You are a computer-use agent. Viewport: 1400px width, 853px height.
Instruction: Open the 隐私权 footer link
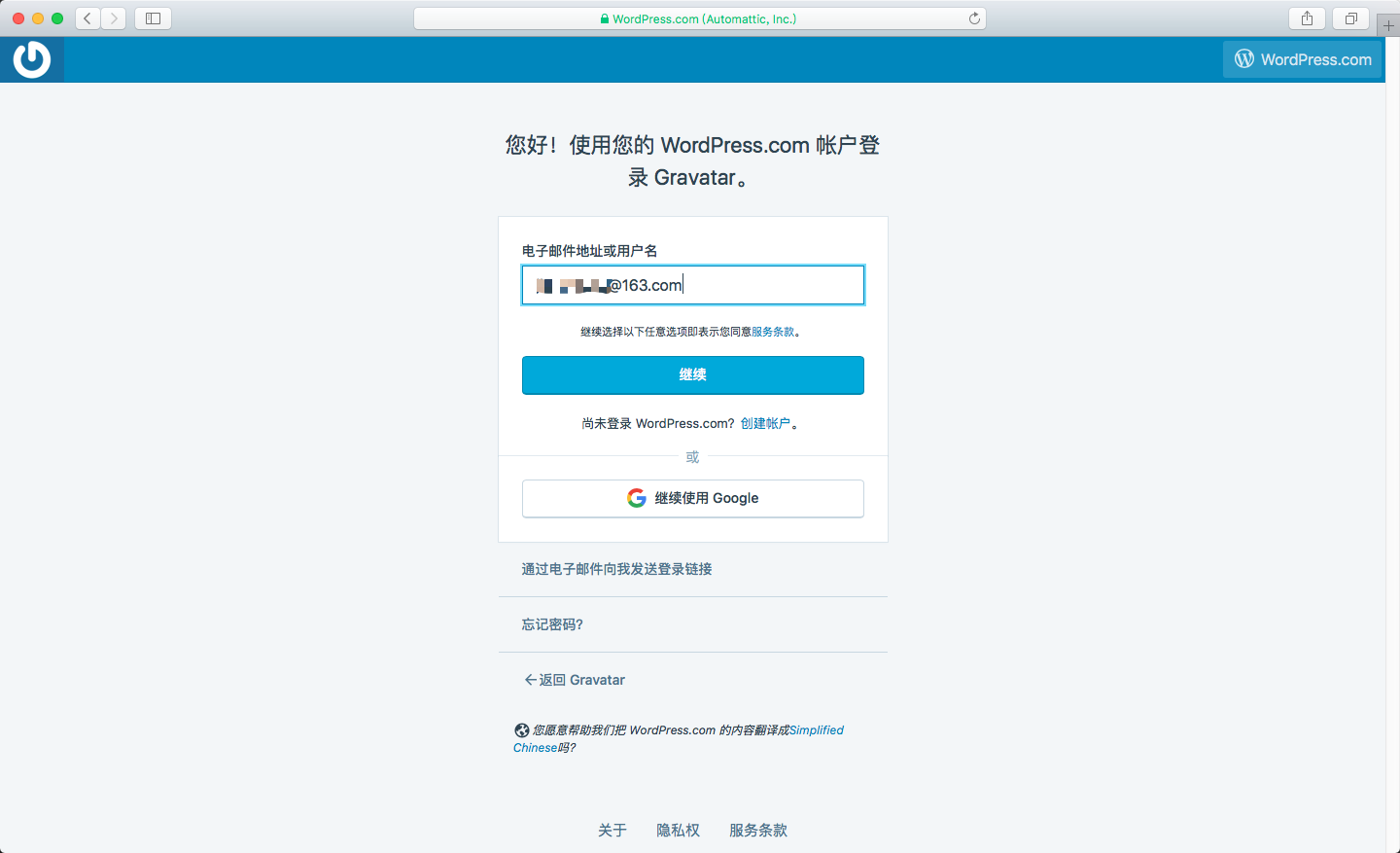pos(678,830)
